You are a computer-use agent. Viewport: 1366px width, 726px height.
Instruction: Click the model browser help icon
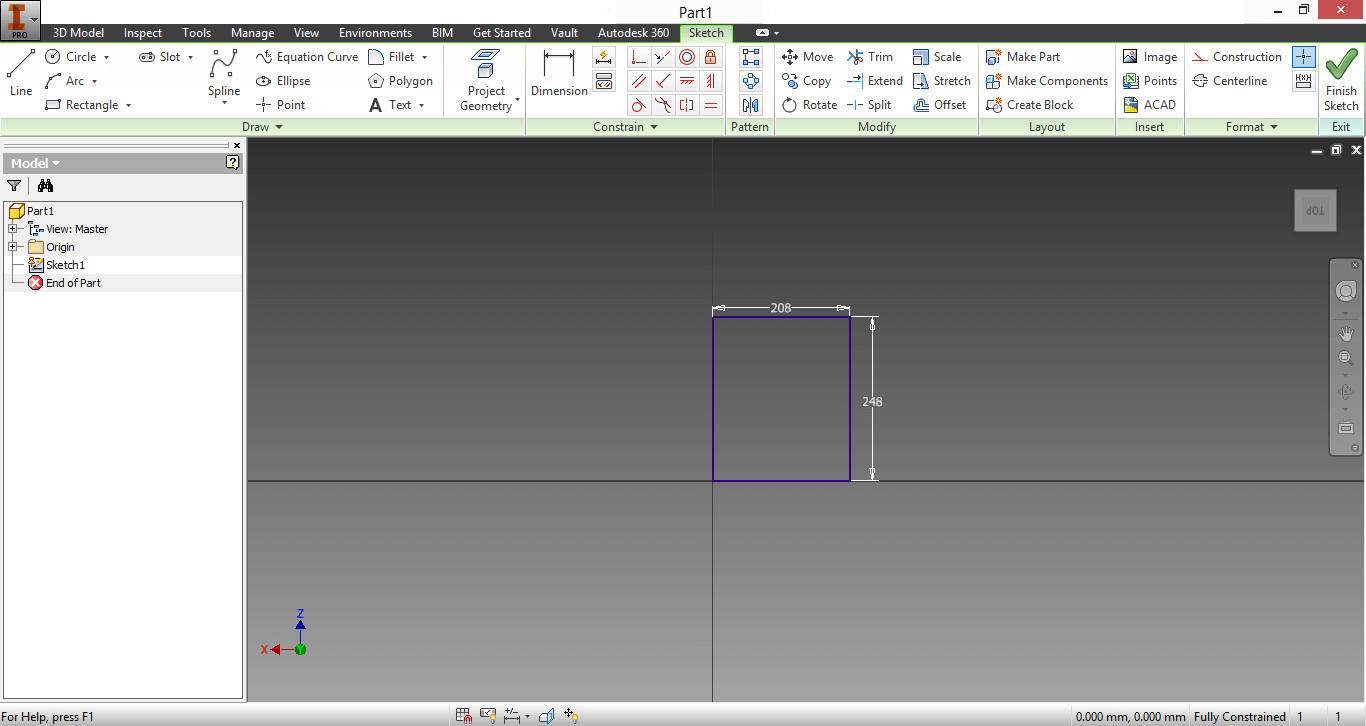pos(233,162)
